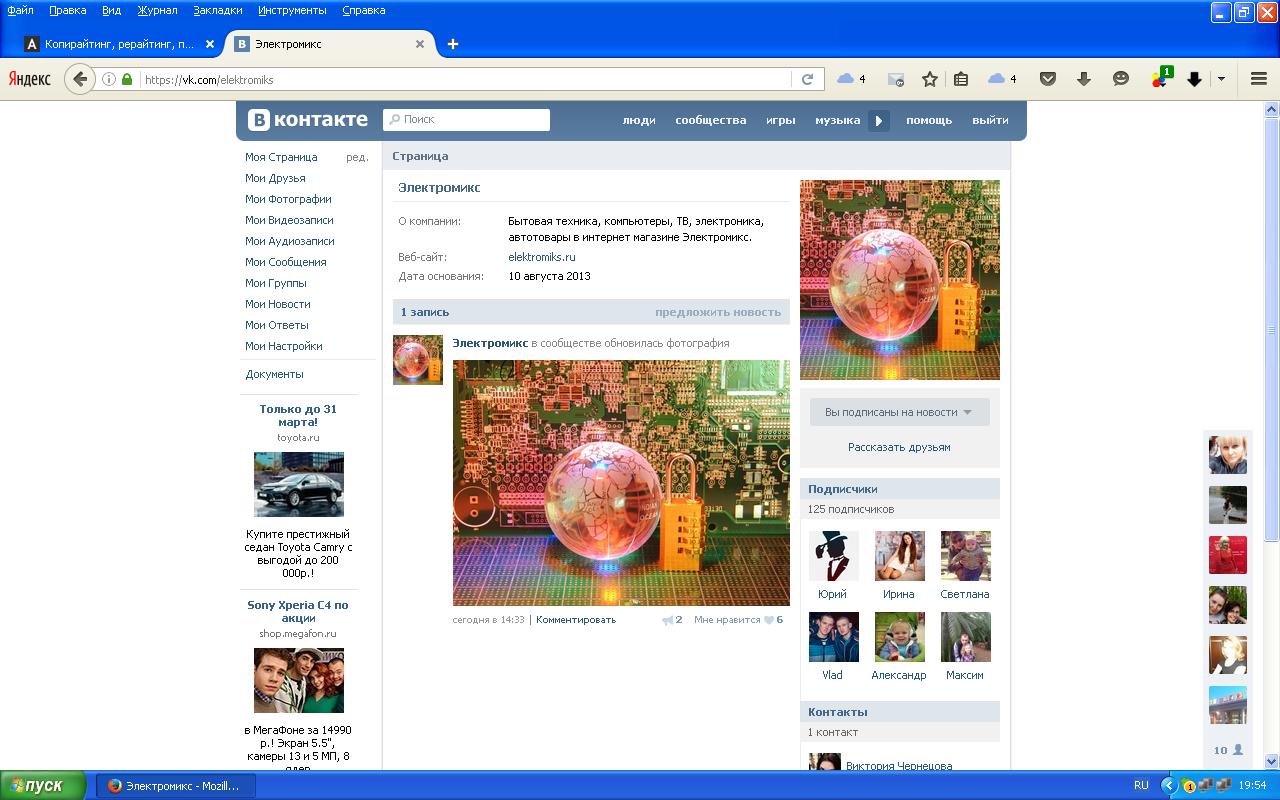Click 'предложить новость' link
Screen dimensions: 1280x800
coord(718,312)
